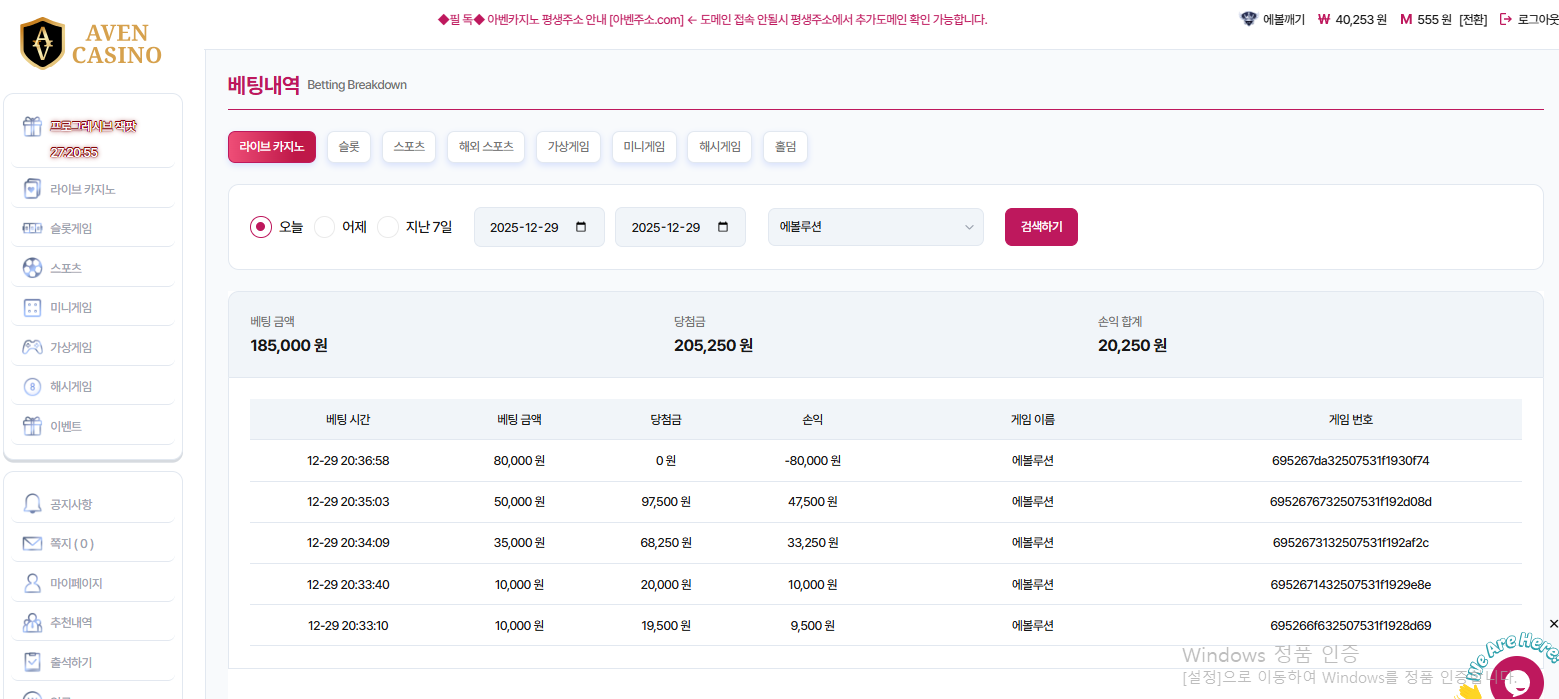Click the 쪽지 envelope icon

32,544
